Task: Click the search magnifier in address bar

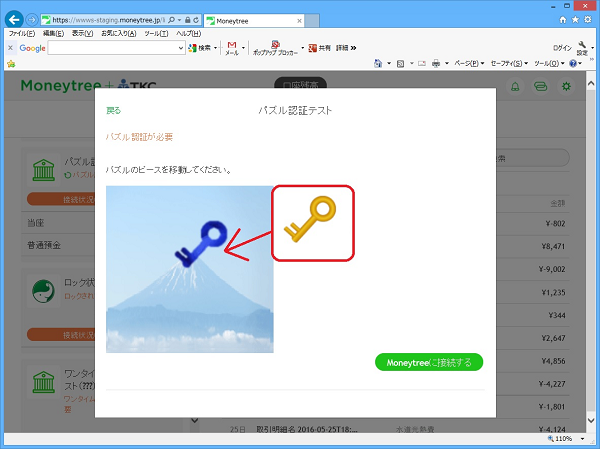Action: tap(172, 20)
